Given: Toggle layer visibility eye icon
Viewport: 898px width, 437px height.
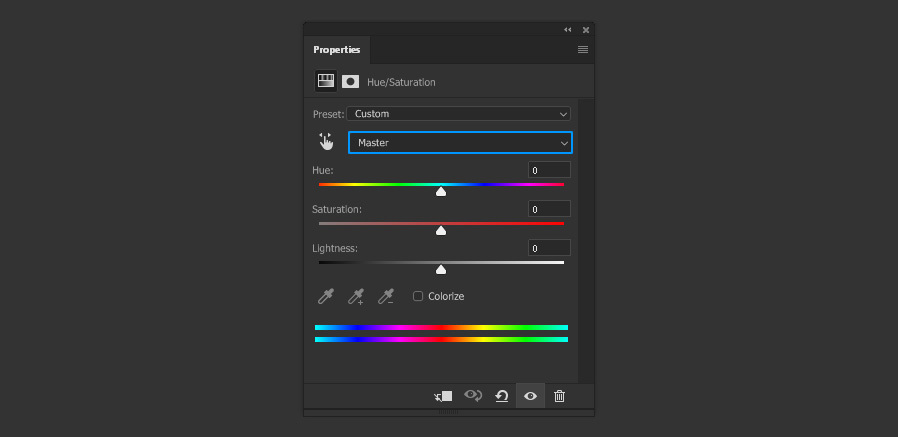Looking at the screenshot, I should (x=530, y=396).
